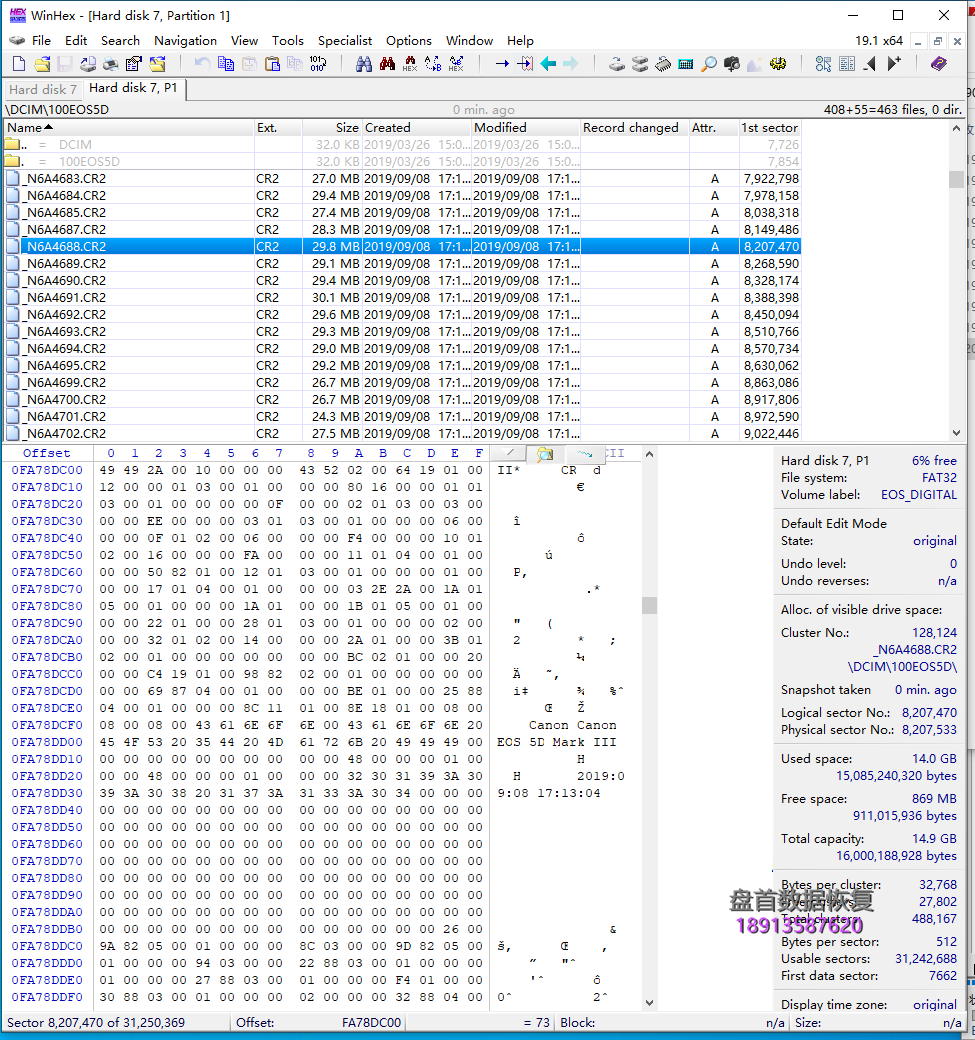Select file _N6A4695.CR2

coord(402,365)
